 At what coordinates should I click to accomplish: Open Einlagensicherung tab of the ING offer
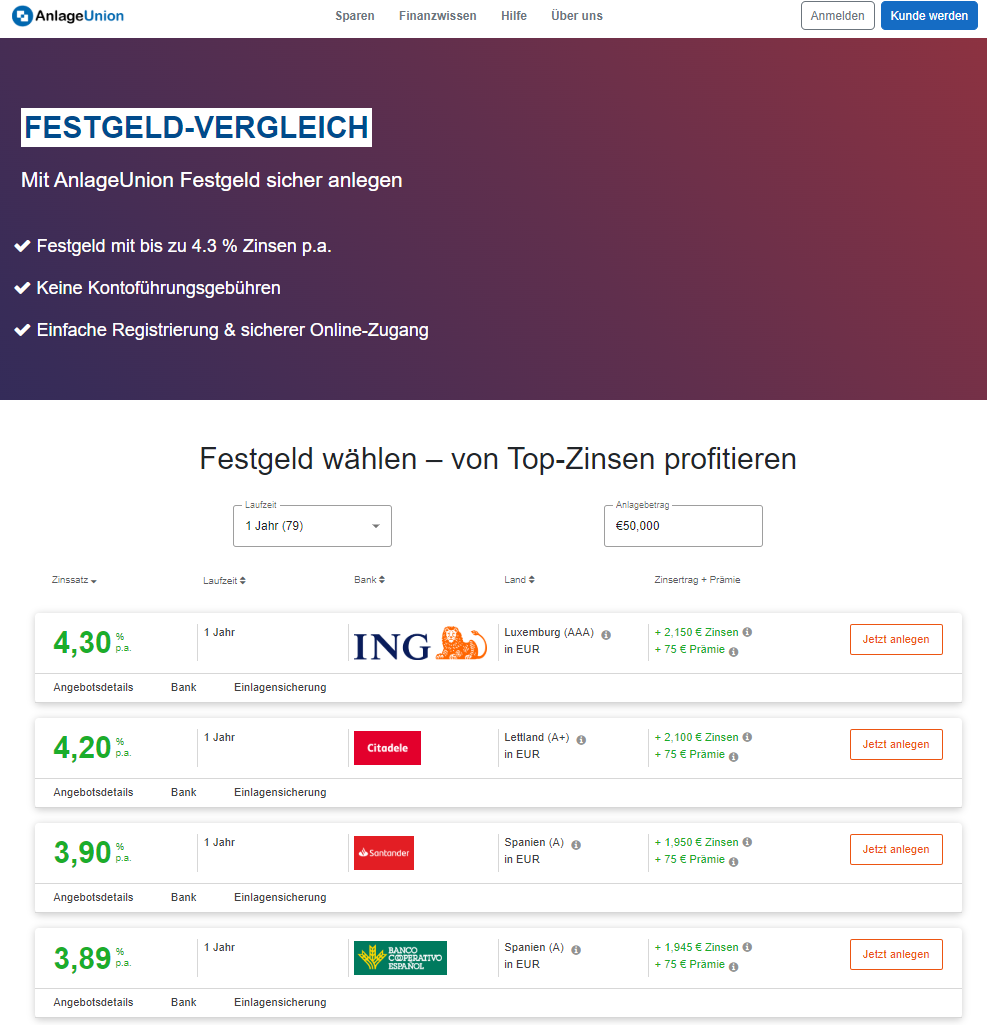280,687
